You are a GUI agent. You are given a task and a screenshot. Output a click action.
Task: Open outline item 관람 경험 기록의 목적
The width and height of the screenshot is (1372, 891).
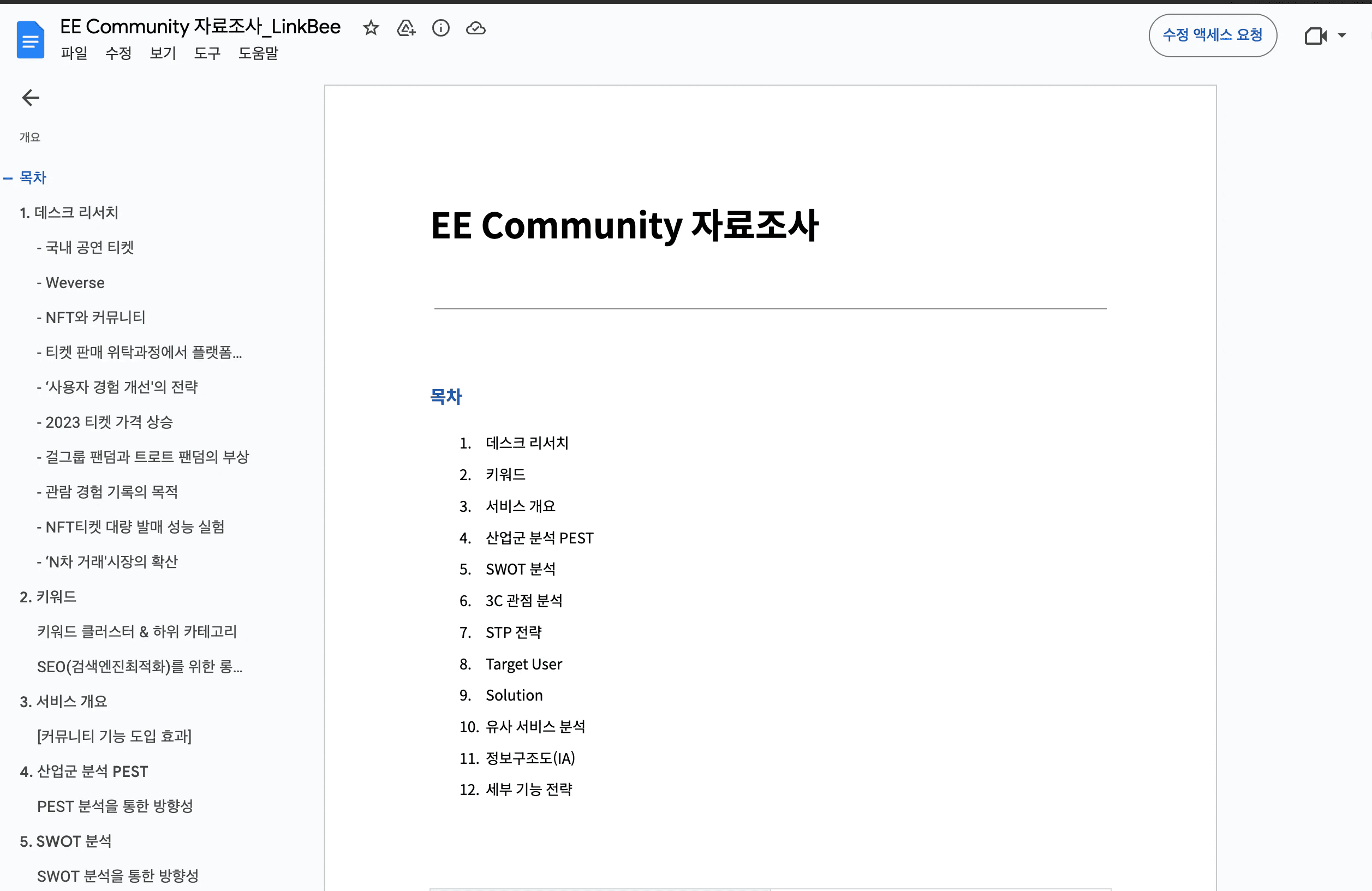107,492
